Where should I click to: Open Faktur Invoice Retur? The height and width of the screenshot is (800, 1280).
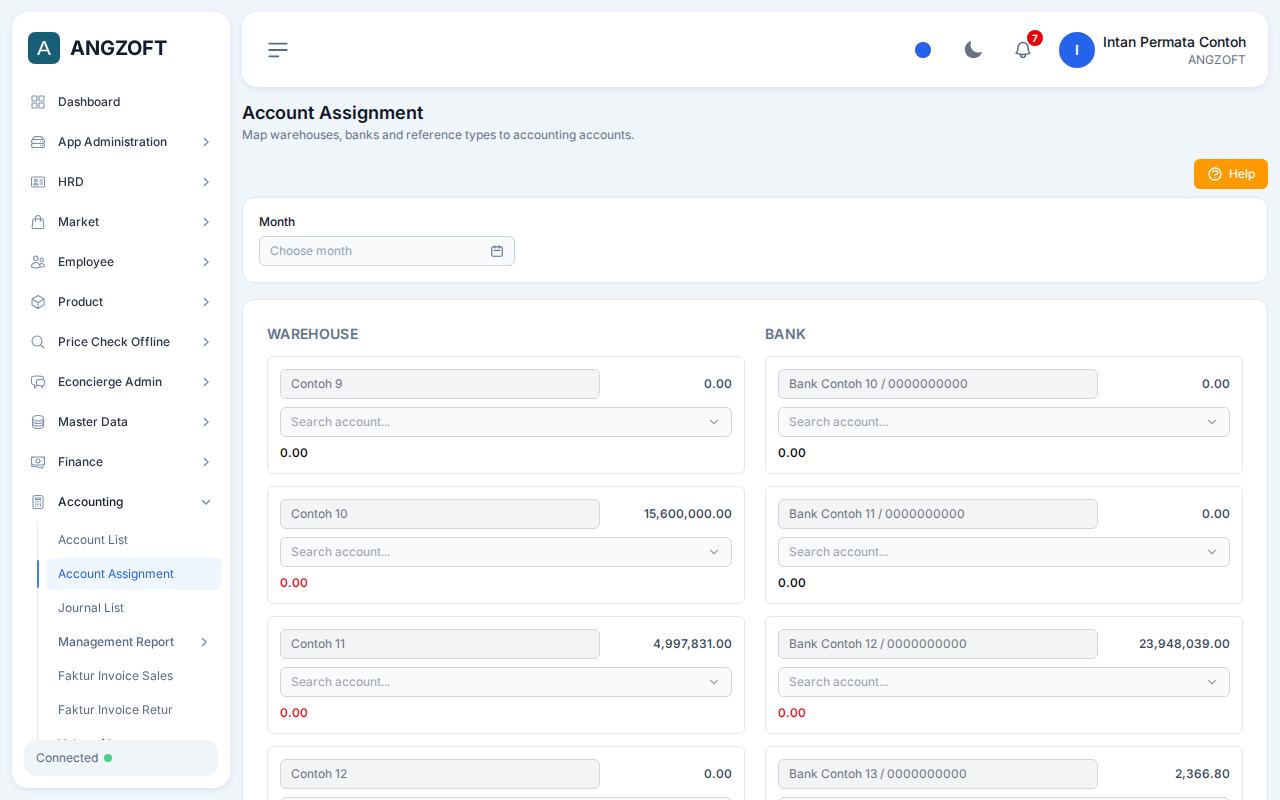tap(134, 710)
